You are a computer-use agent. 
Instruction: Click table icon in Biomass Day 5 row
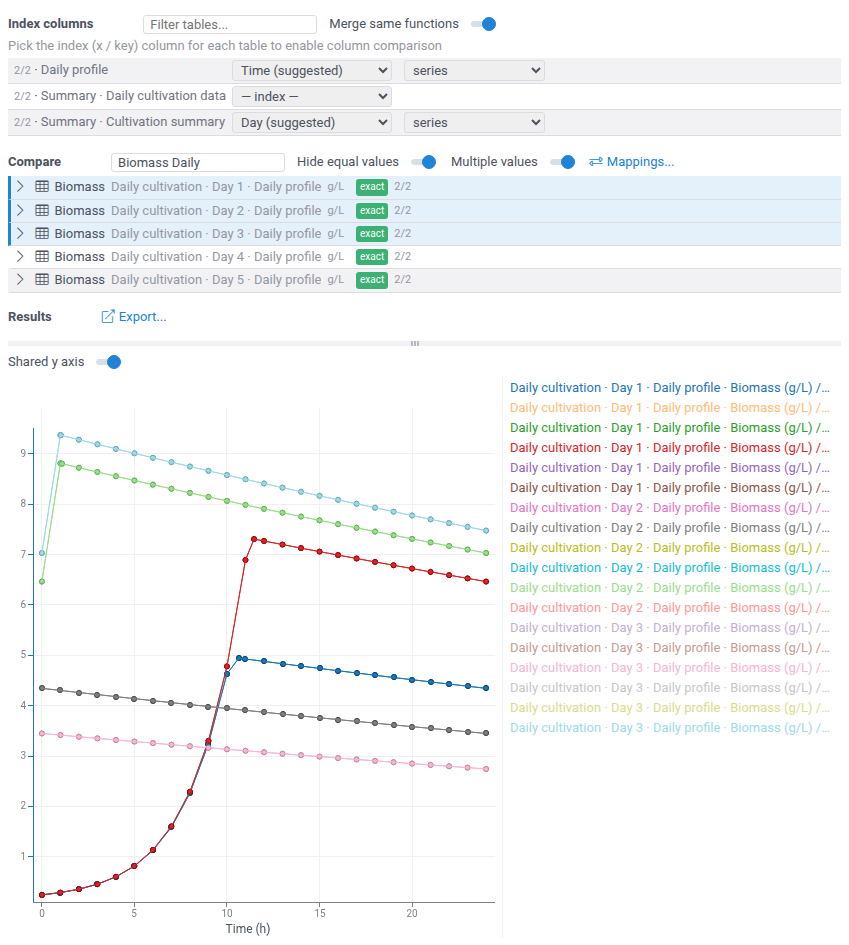pyautogui.click(x=42, y=280)
